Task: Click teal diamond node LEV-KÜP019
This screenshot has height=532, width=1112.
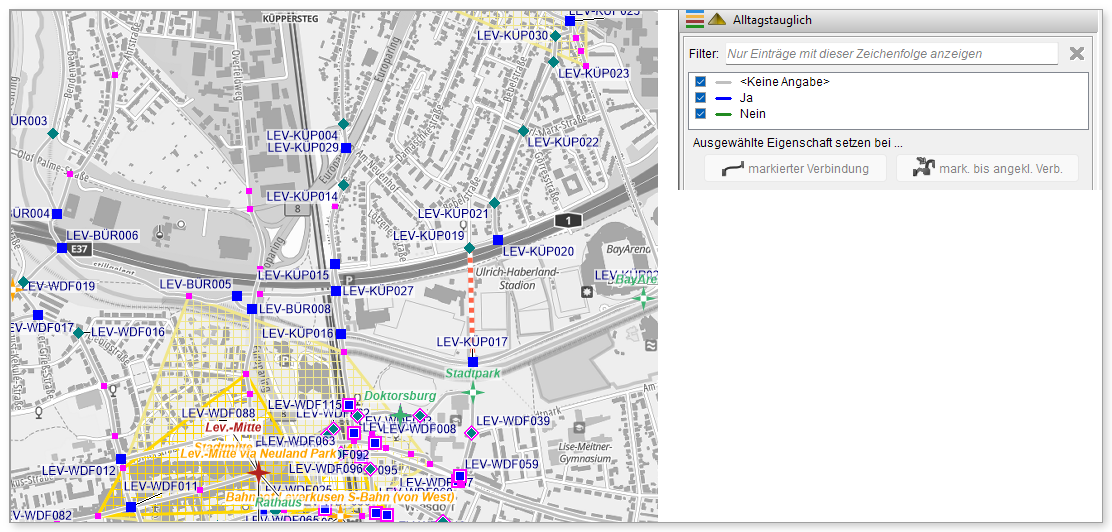Action: click(469, 248)
